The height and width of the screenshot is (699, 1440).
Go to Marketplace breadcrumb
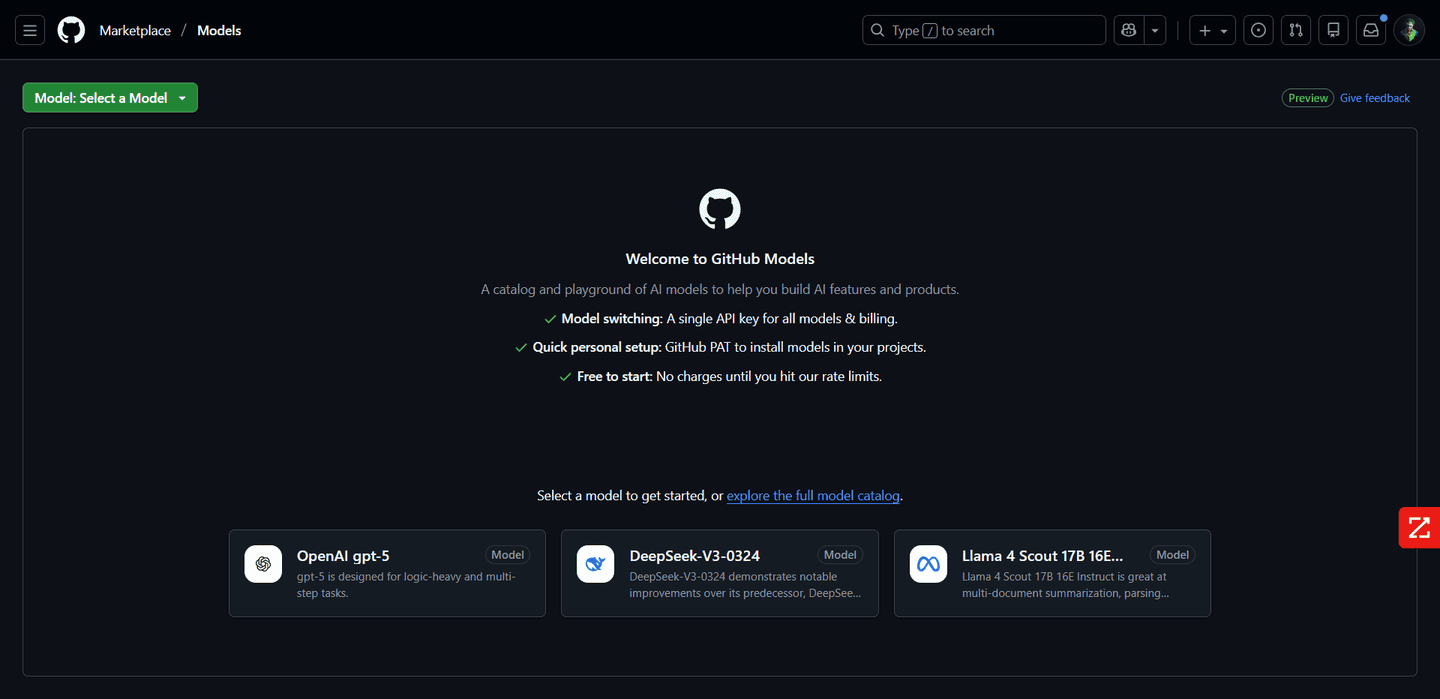click(135, 31)
